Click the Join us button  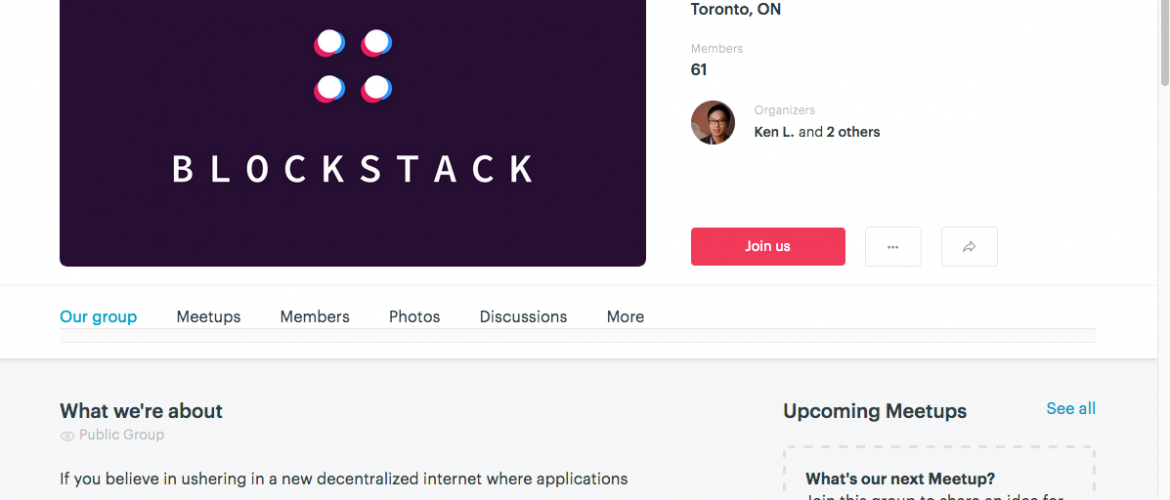point(767,246)
